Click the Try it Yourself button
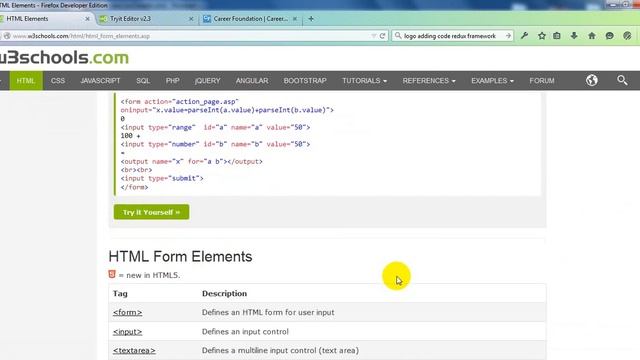This screenshot has height=360, width=640. (x=151, y=212)
